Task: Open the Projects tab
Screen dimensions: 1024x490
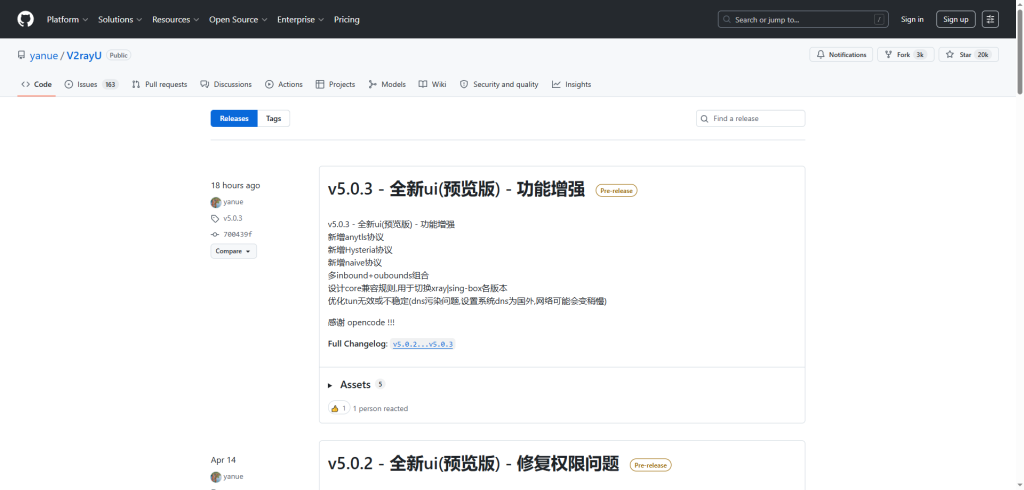Action: [335, 84]
